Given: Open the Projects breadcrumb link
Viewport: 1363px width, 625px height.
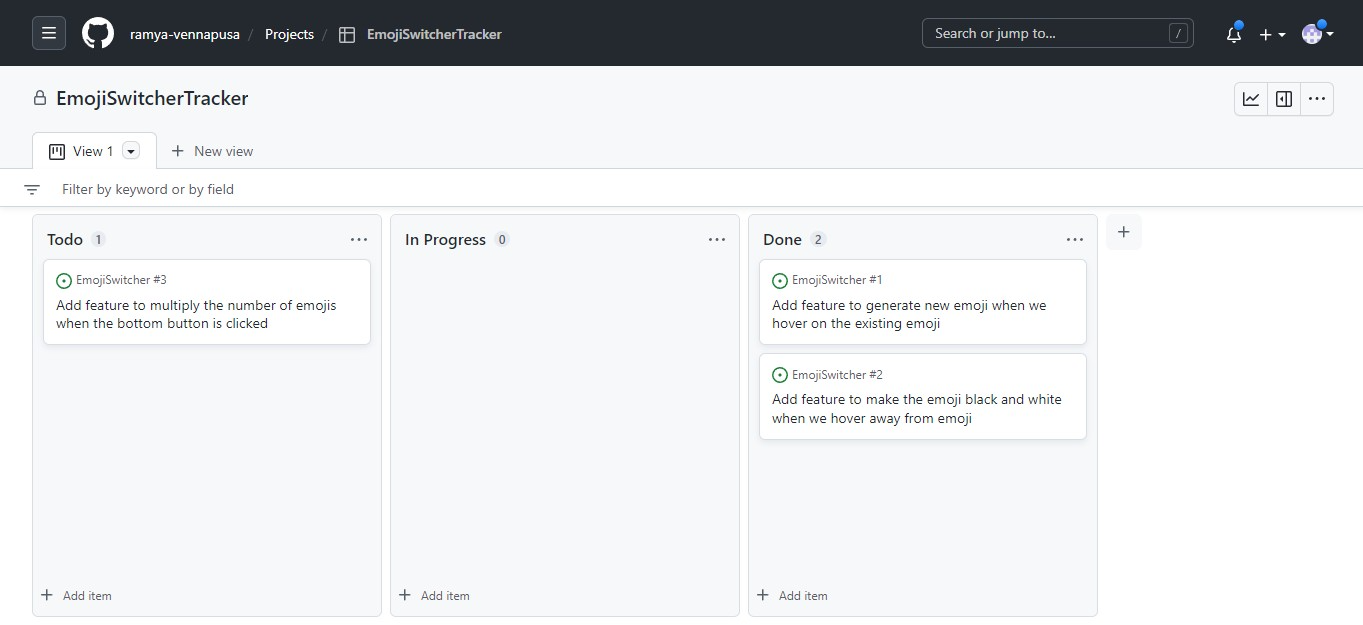Looking at the screenshot, I should (289, 34).
